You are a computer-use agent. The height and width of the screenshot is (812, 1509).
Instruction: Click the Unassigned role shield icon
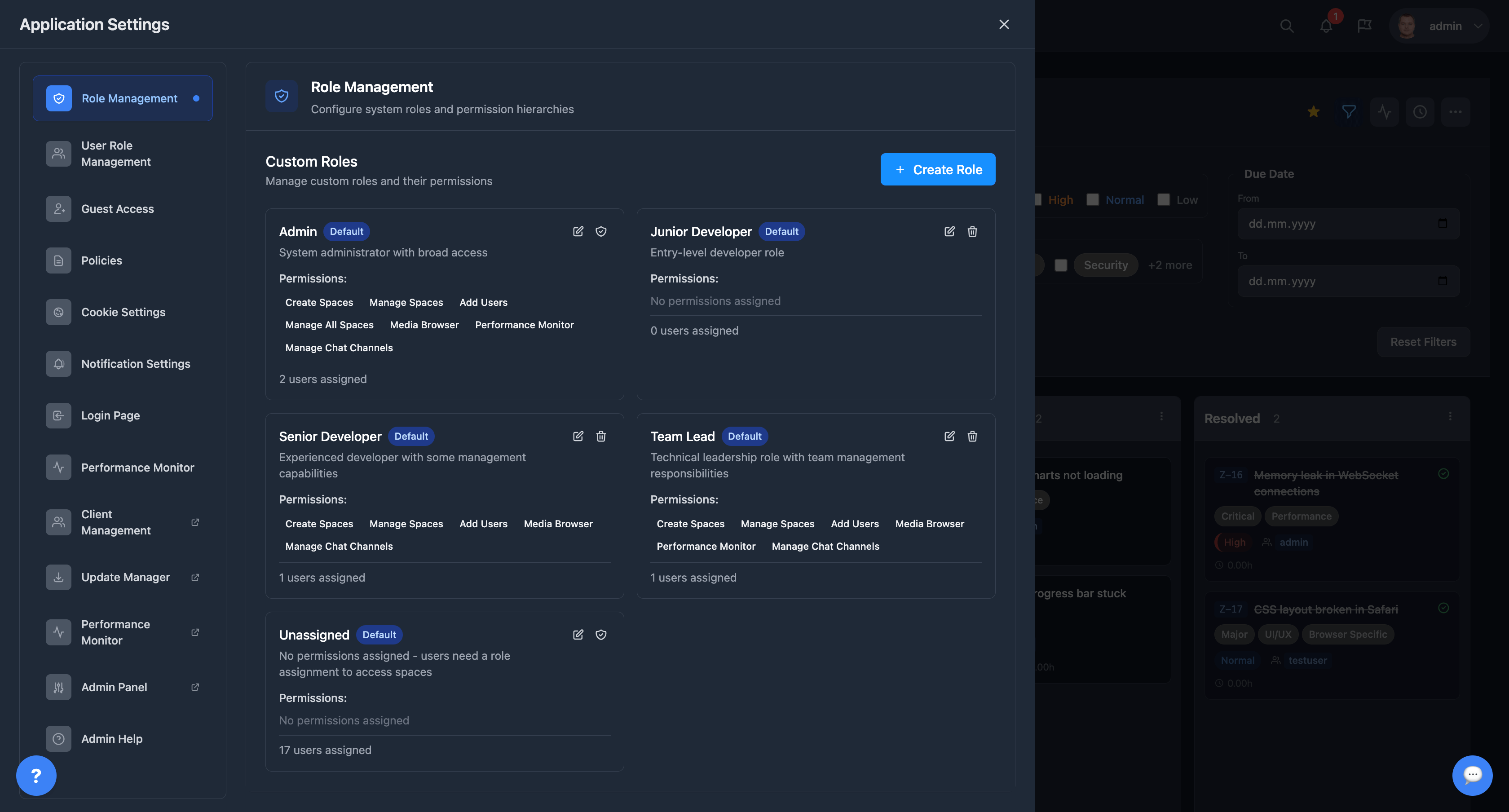600,635
